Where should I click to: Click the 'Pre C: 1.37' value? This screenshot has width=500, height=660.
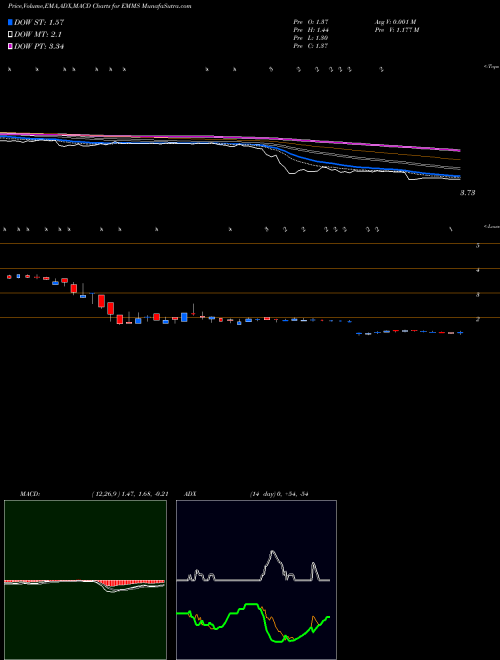(x=311, y=46)
